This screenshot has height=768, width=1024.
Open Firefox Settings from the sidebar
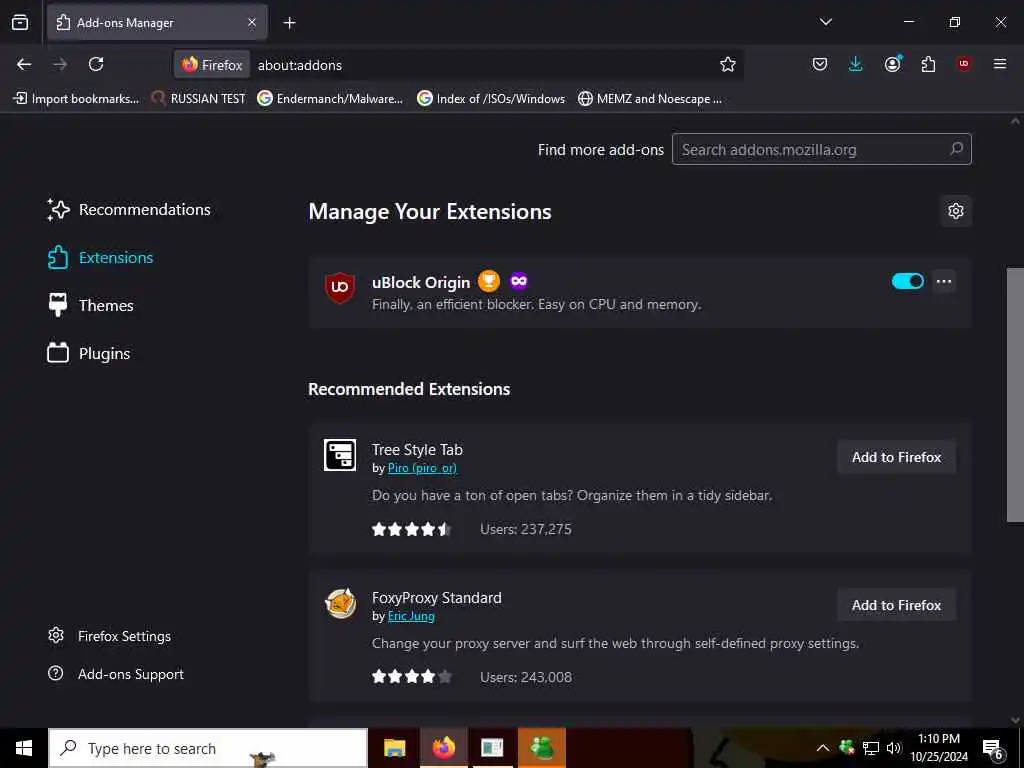click(110, 636)
